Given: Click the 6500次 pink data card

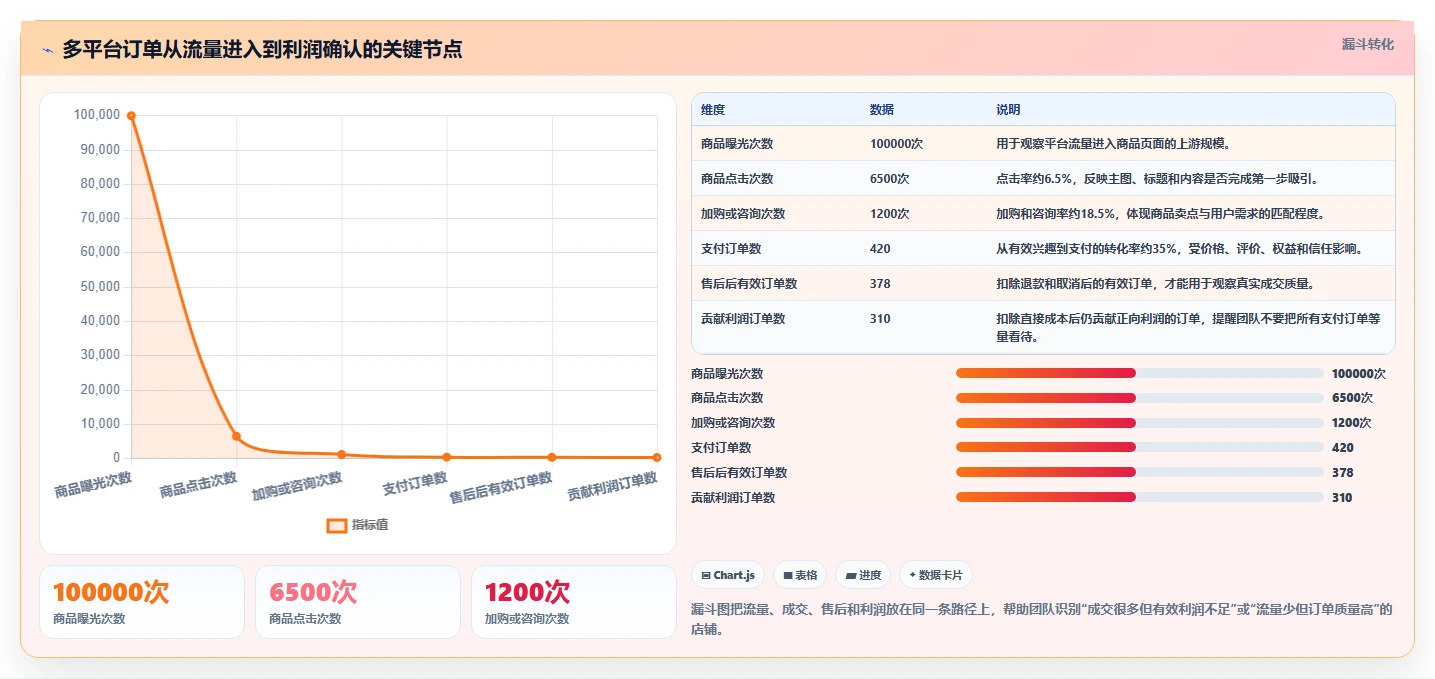Looking at the screenshot, I should coord(358,602).
